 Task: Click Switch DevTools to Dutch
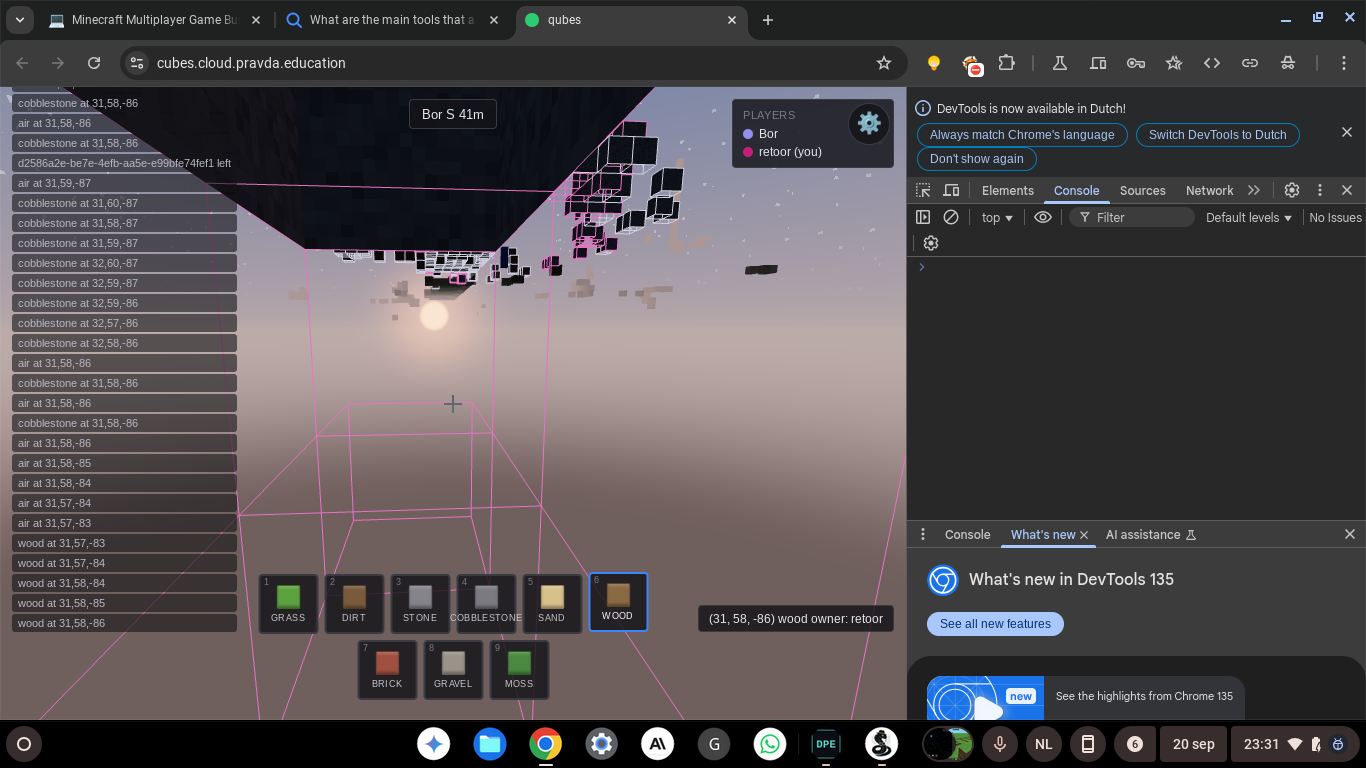tap(1218, 135)
